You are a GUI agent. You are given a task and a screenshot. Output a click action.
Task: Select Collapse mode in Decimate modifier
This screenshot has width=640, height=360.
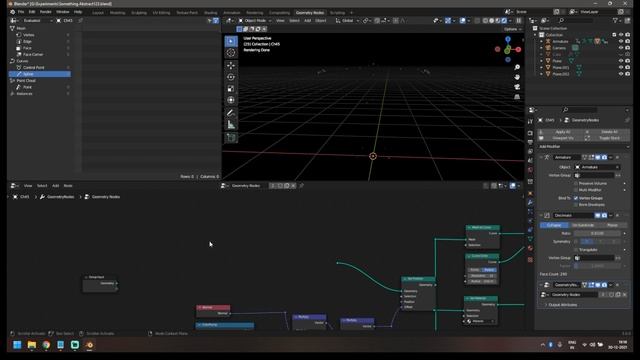554,225
